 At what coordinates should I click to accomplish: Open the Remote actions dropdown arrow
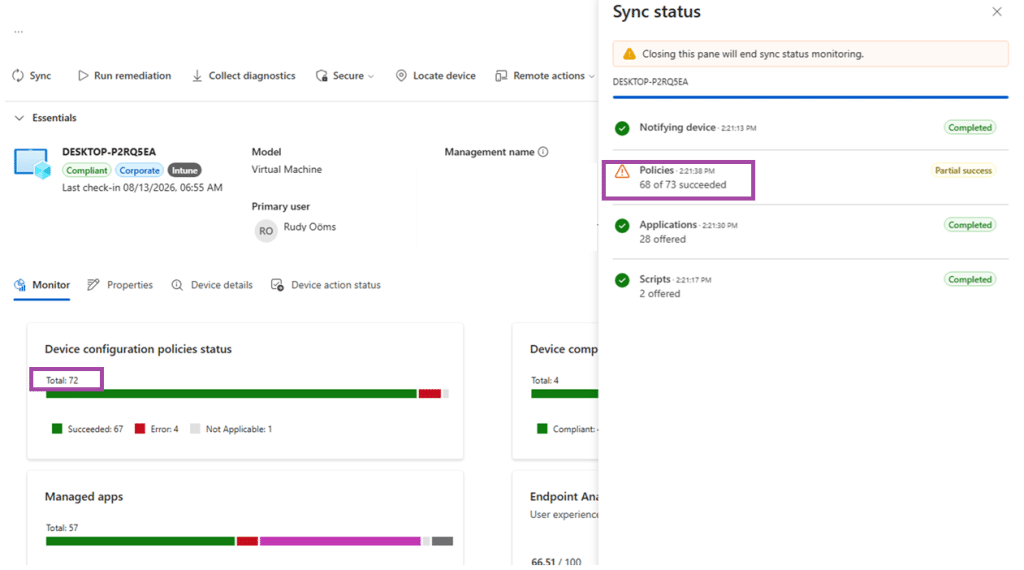(x=592, y=76)
